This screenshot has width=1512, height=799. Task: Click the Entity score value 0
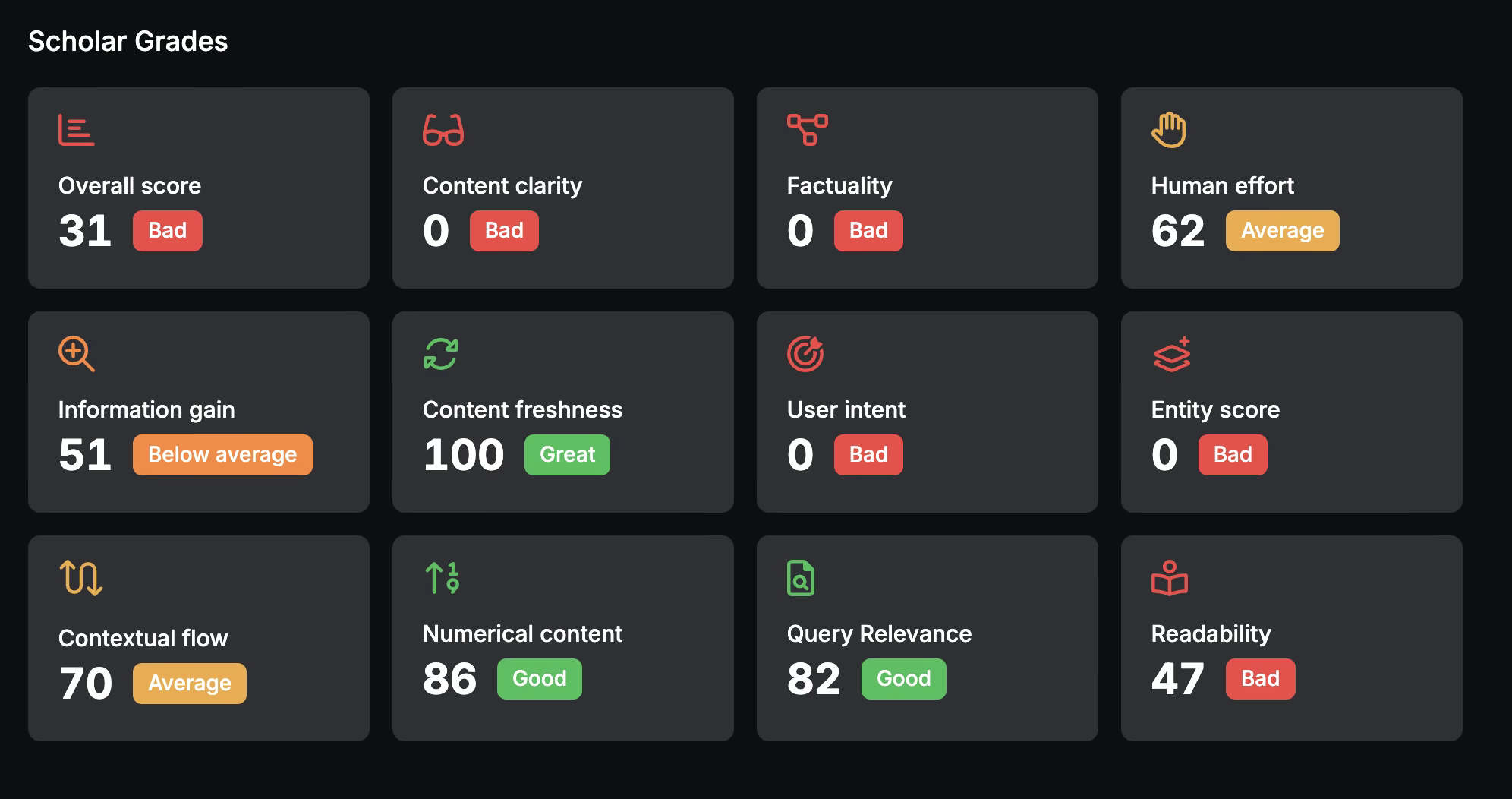tap(1165, 455)
